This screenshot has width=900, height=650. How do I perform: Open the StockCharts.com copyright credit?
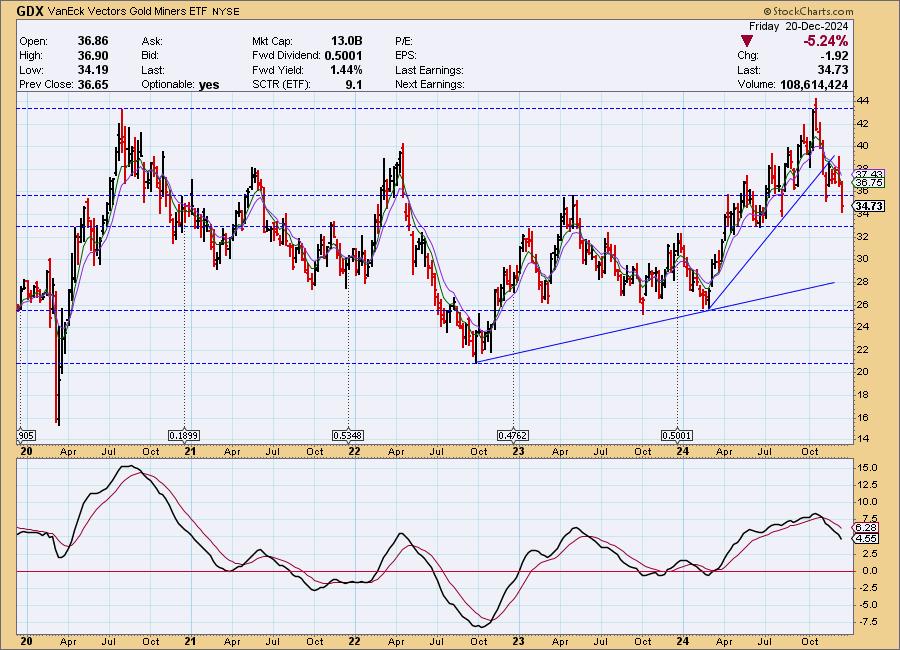click(808, 11)
